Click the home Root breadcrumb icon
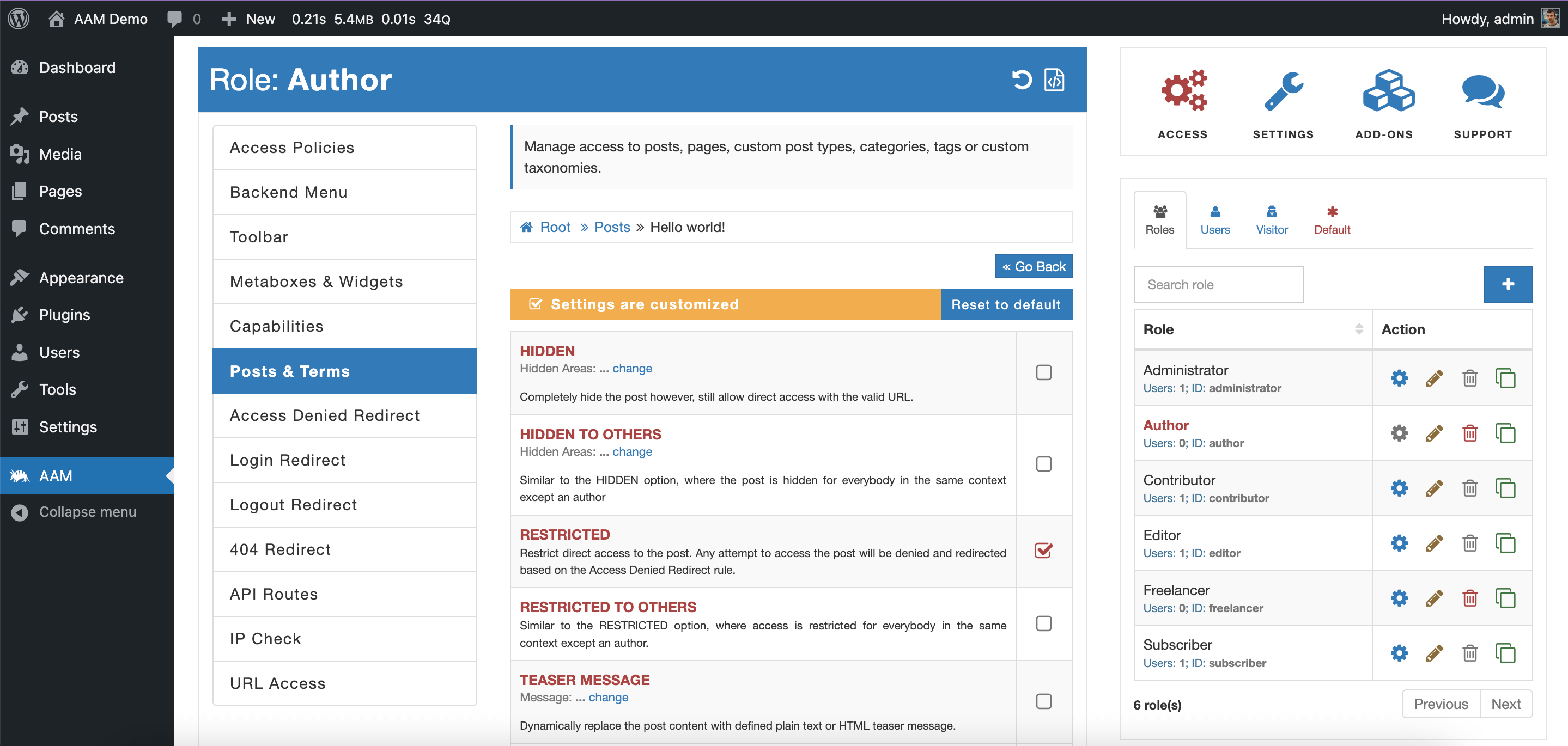 [x=526, y=227]
